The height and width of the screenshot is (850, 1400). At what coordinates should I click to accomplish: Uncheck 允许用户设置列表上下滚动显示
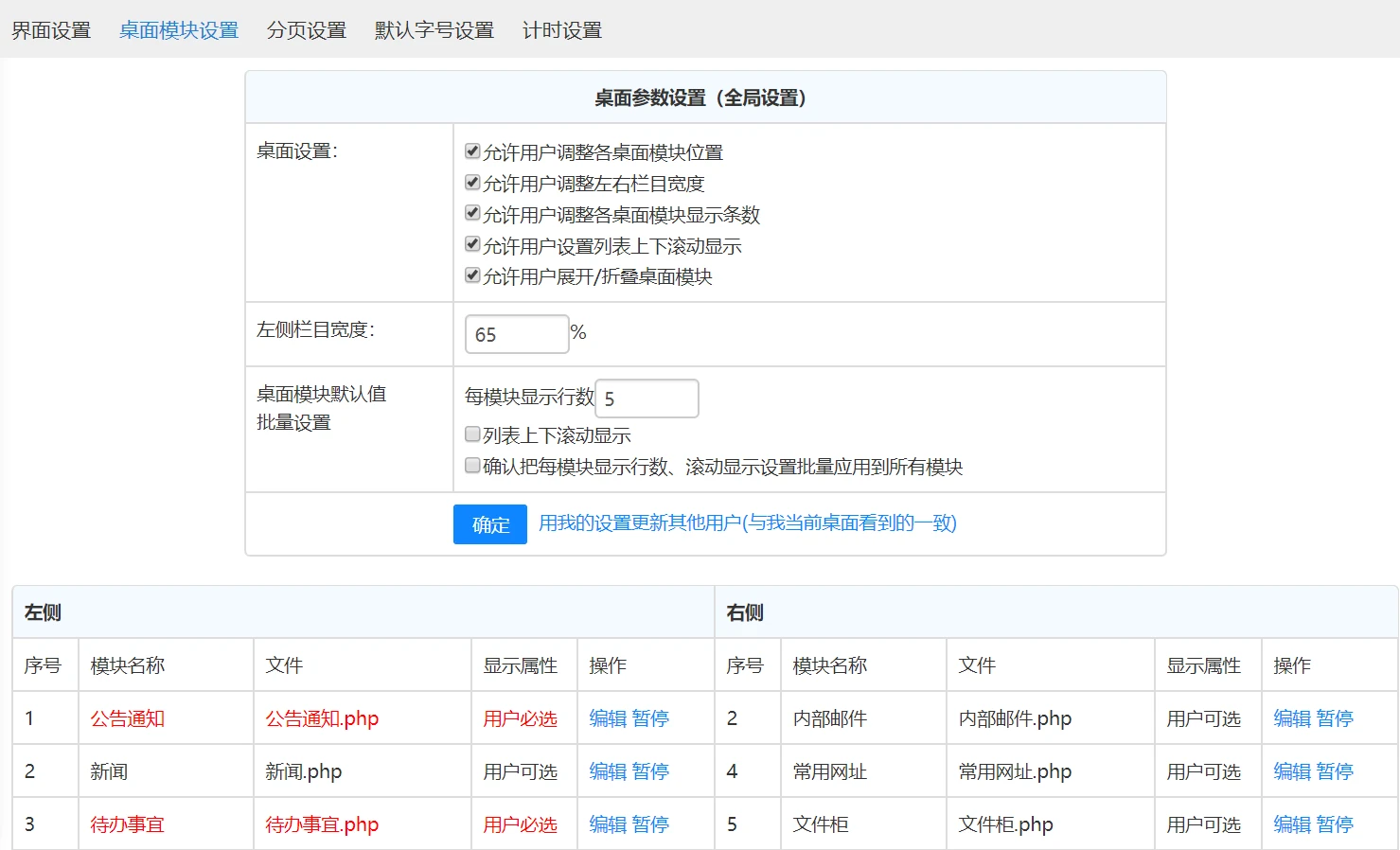472,244
